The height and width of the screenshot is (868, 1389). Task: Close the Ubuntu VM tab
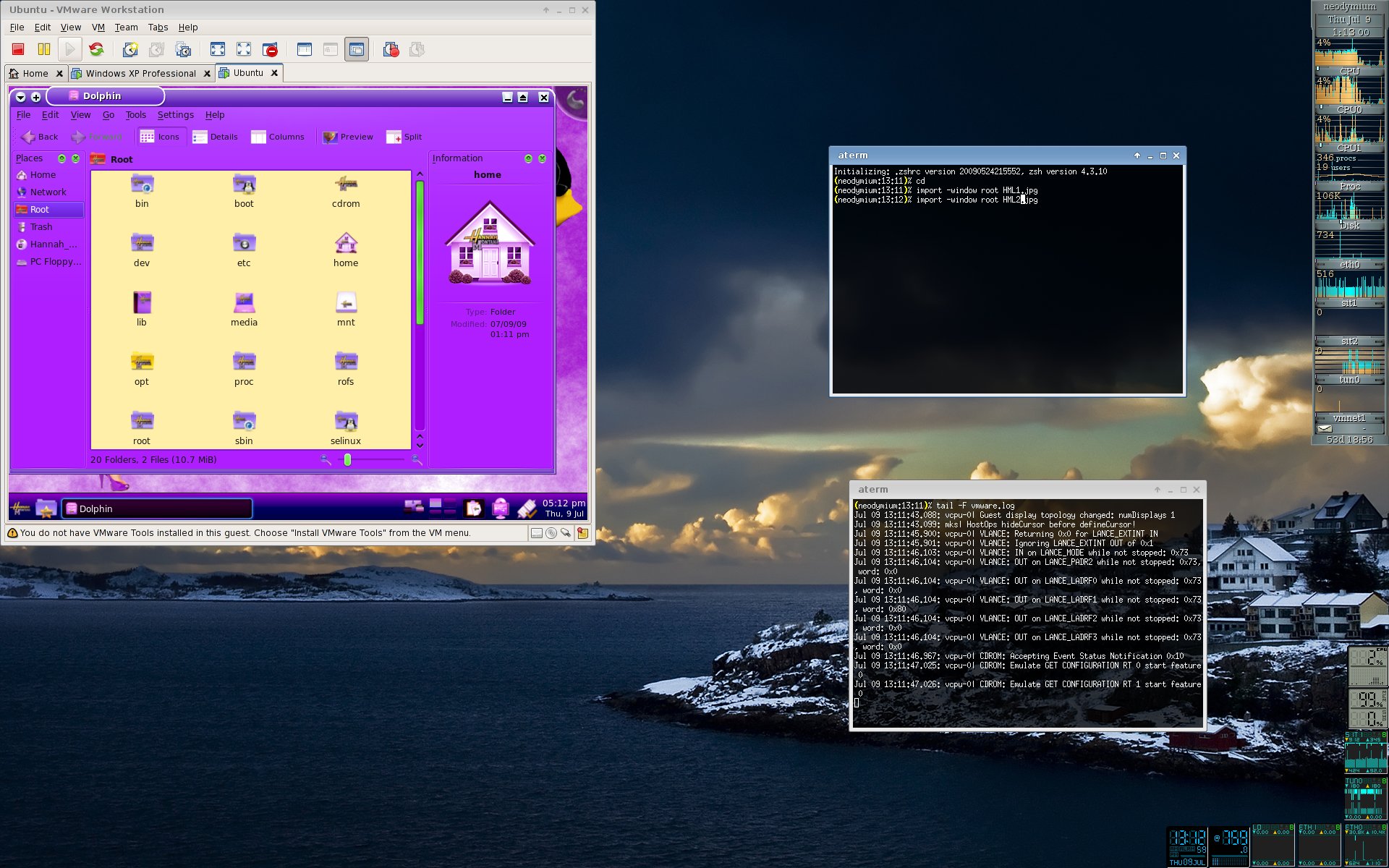point(274,73)
